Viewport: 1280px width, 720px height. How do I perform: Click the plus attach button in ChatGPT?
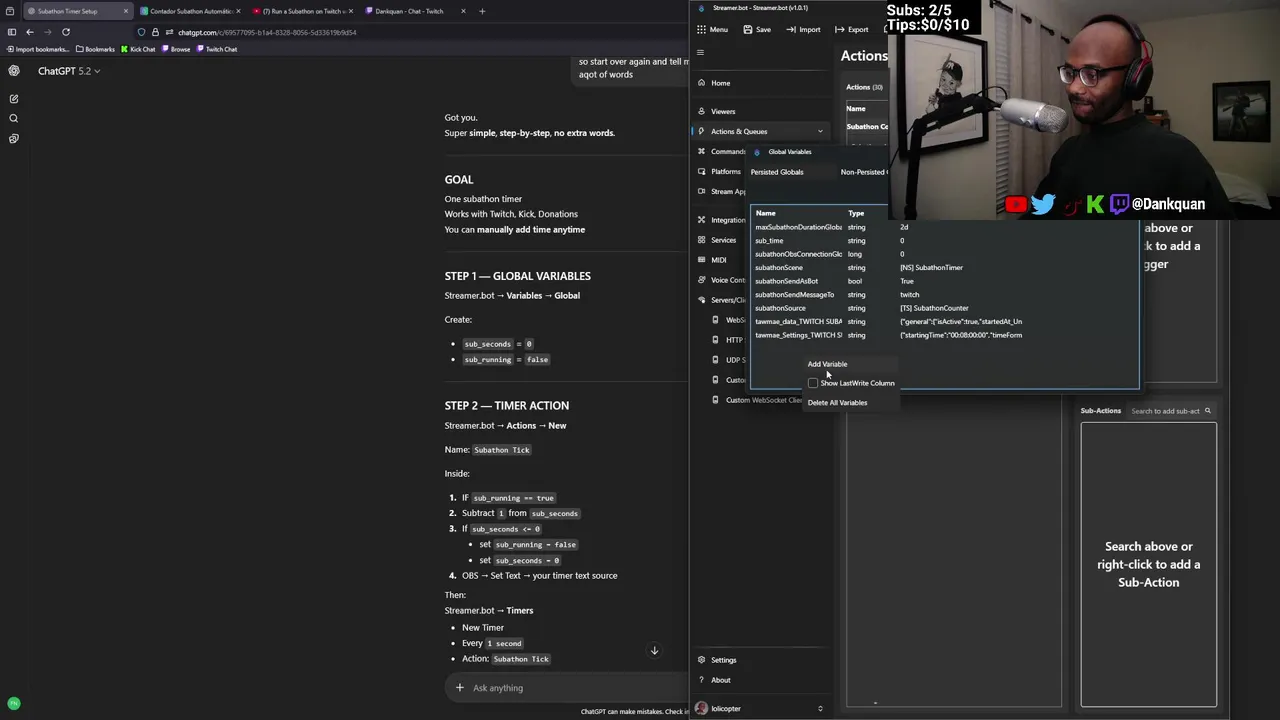459,688
